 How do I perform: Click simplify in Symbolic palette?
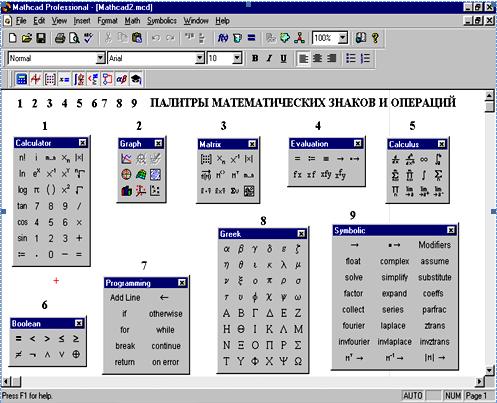[x=394, y=277]
